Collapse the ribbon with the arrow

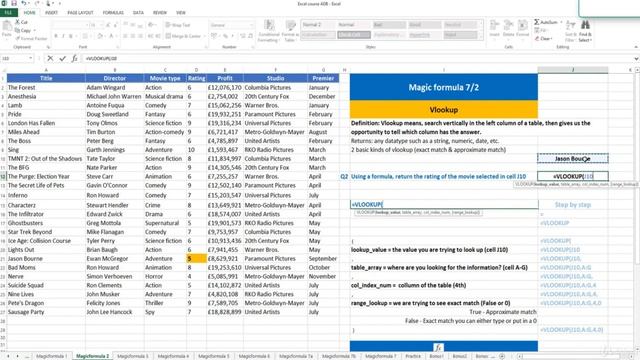(636, 48)
